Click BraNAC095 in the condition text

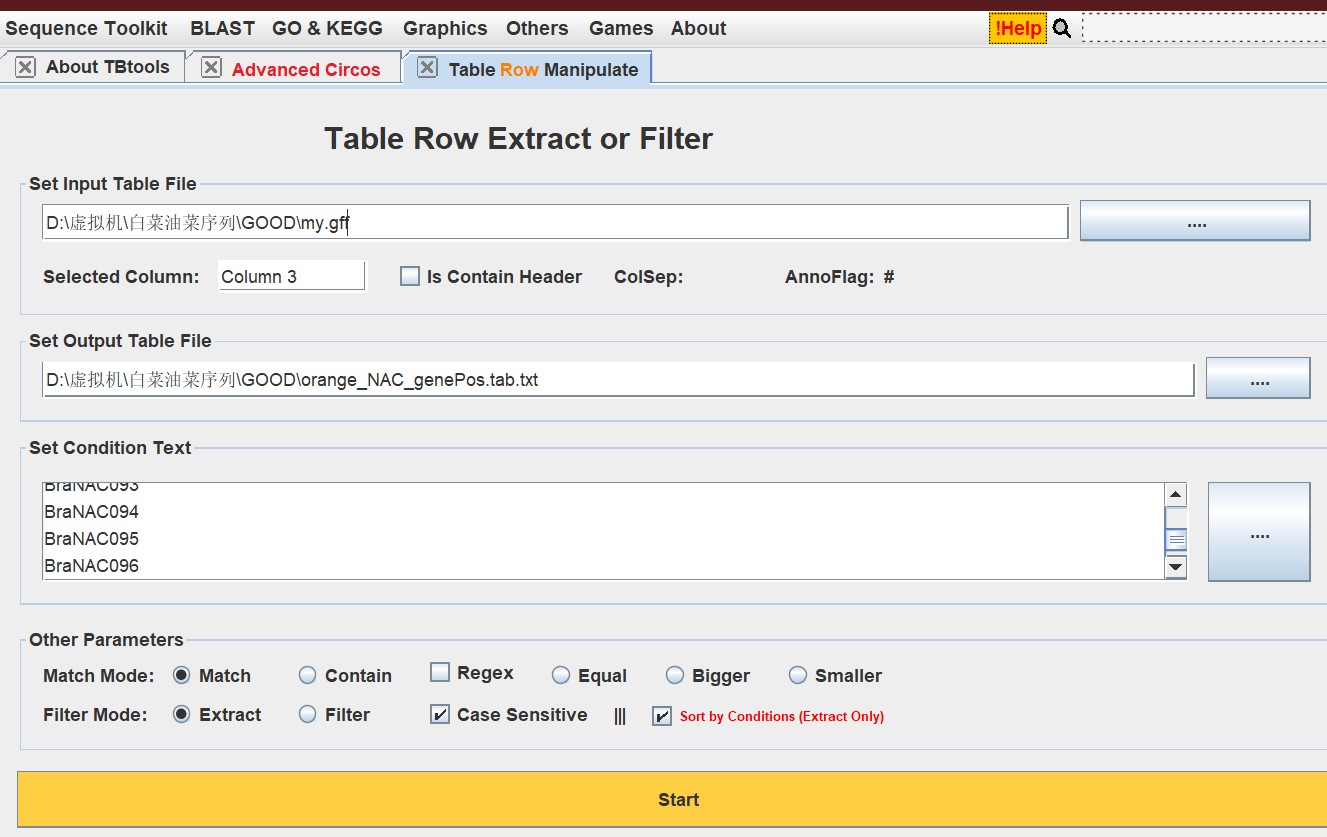pos(92,539)
